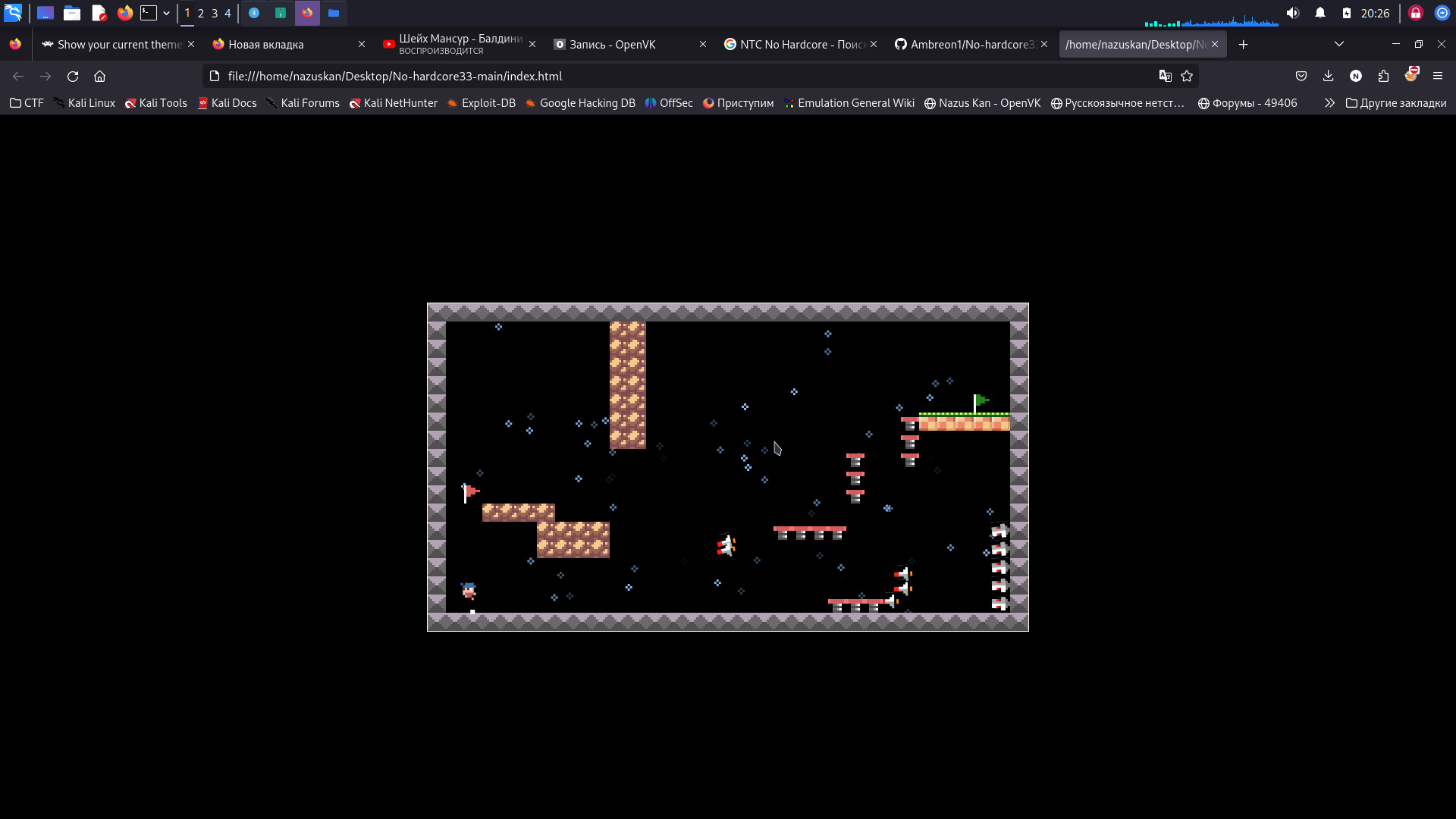Open terminal launcher dropdown arrow
This screenshot has height=819, width=1456.
[x=166, y=13]
